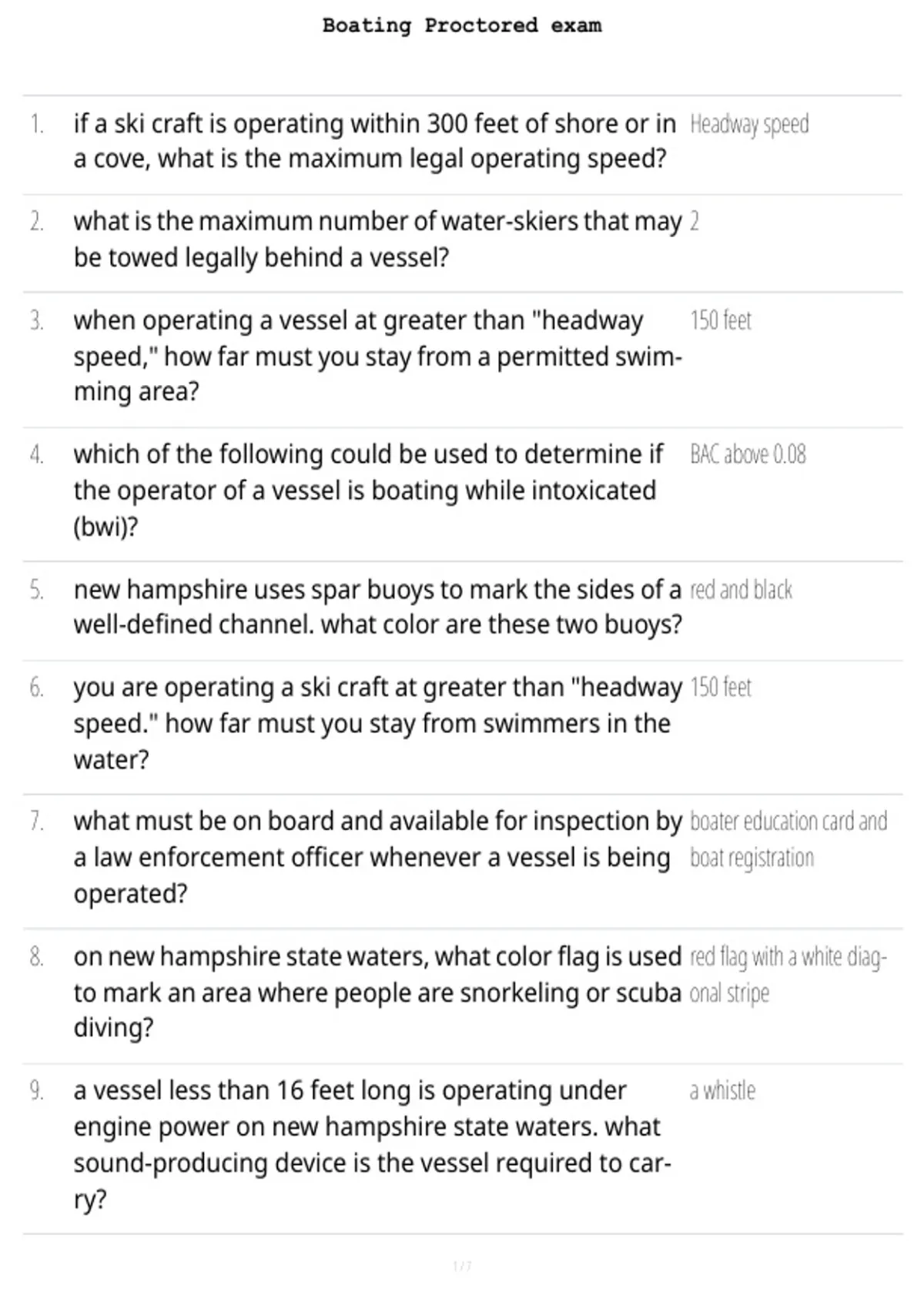Click the 'BAC above 0.08' answer

pos(748,454)
